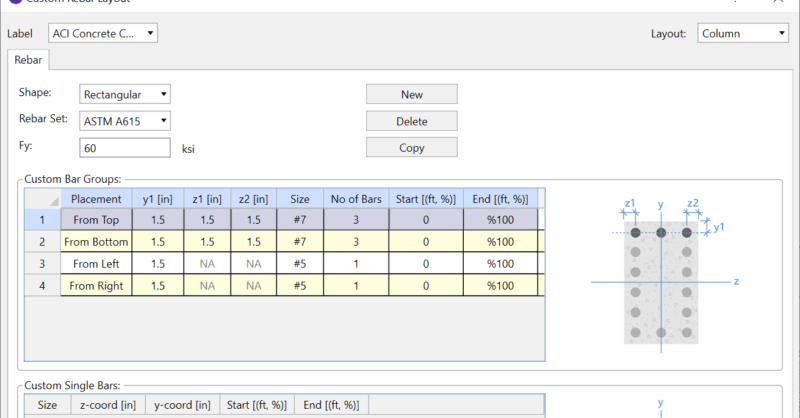This screenshot has height=418, width=800.
Task: Click the End cell %100 in row 2
Action: (x=499, y=242)
